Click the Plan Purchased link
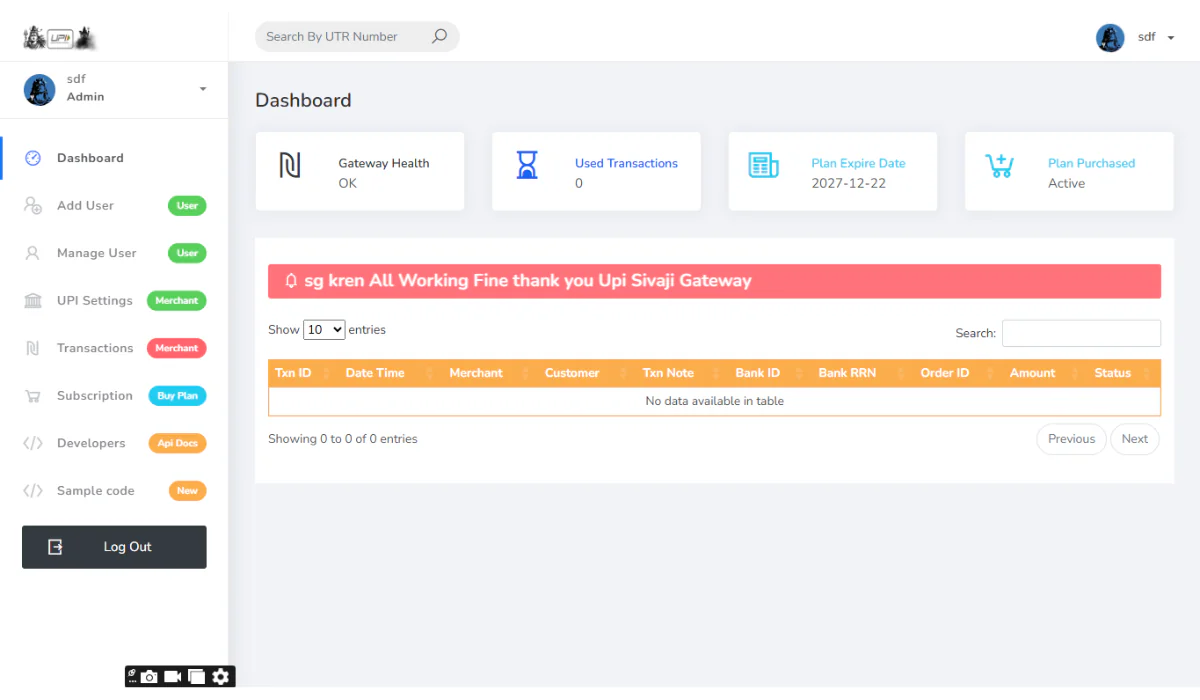The image size is (1200, 700). click(x=1091, y=163)
